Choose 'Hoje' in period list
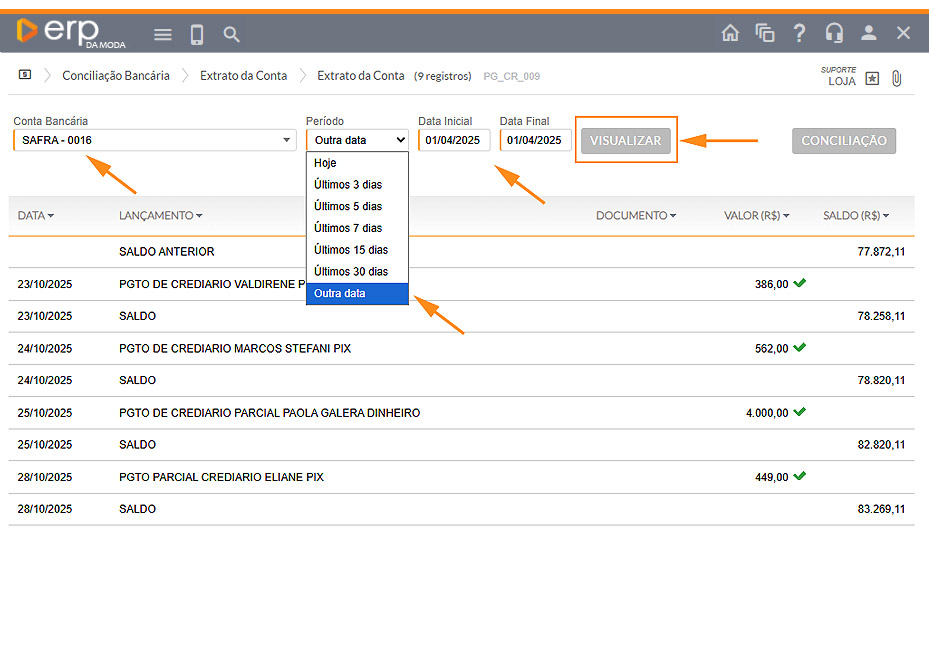 (x=325, y=163)
